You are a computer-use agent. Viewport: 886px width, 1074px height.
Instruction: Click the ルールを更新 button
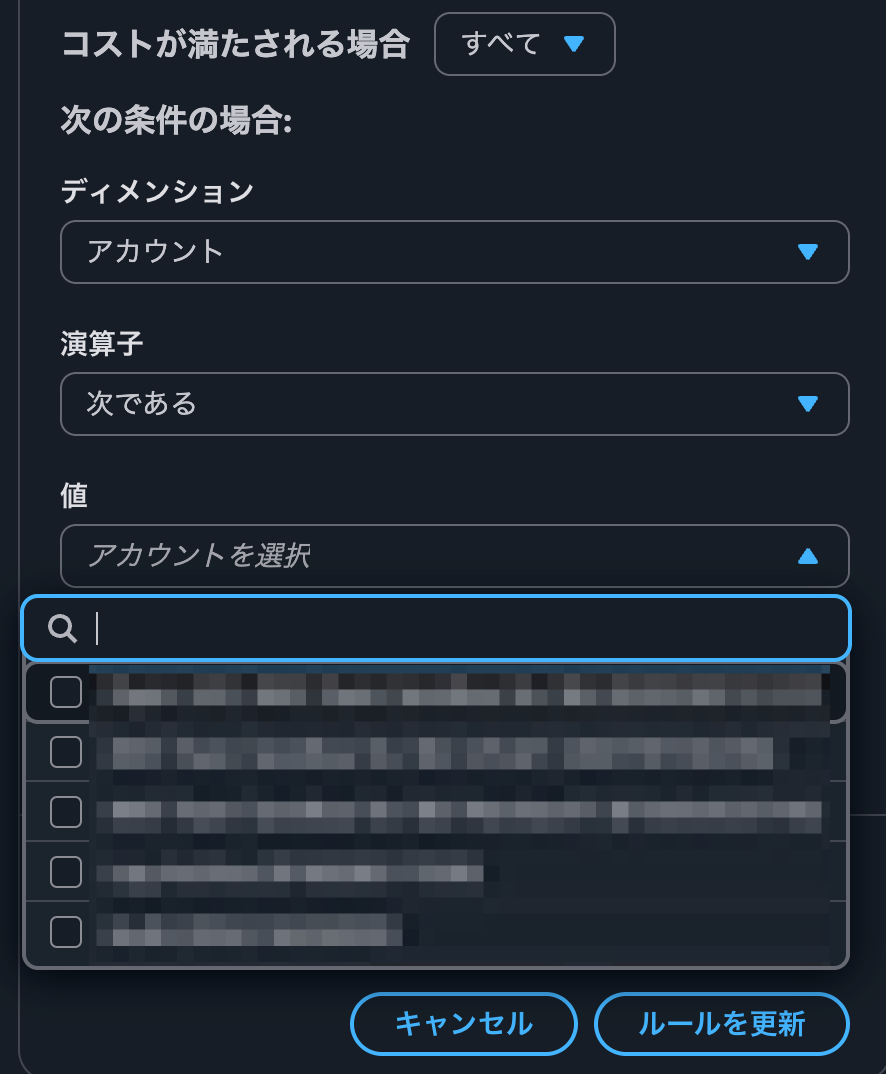click(x=721, y=1023)
